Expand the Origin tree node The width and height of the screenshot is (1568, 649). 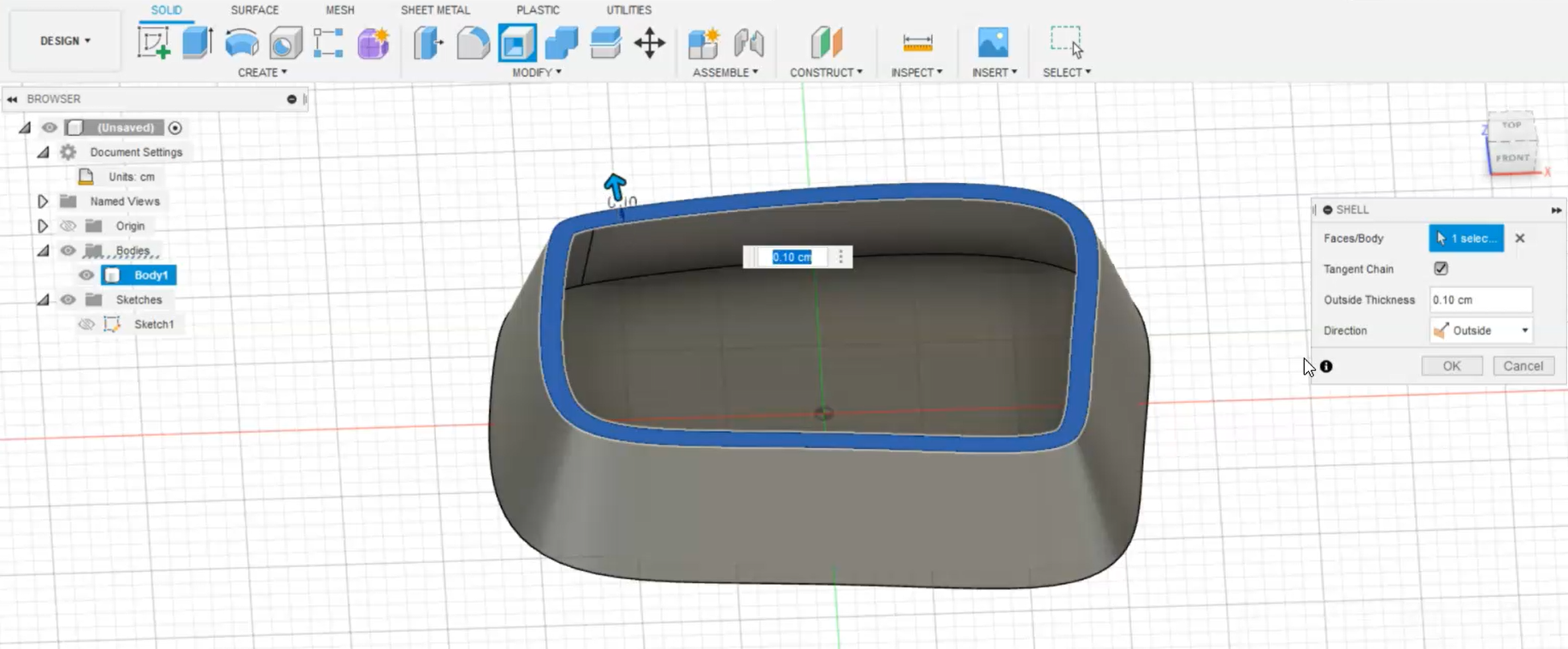click(42, 226)
